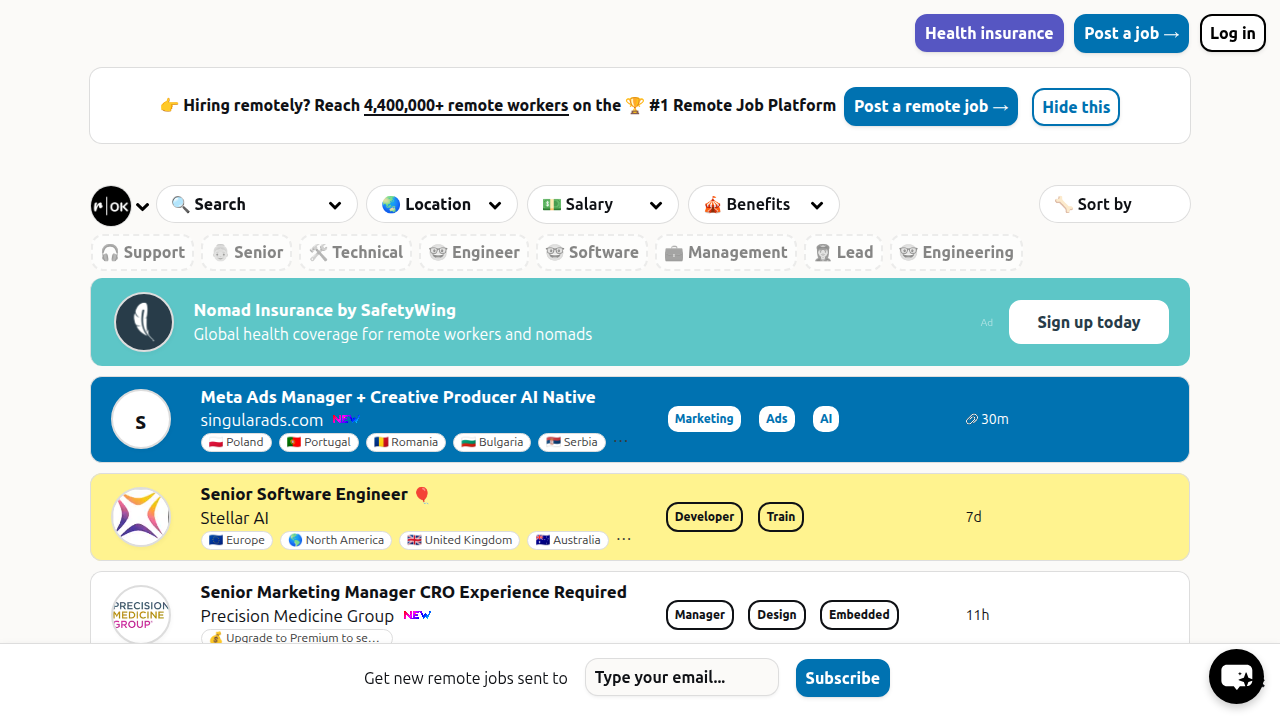Click the link icon beside 30m
The height and width of the screenshot is (720, 1280).
click(x=971, y=420)
